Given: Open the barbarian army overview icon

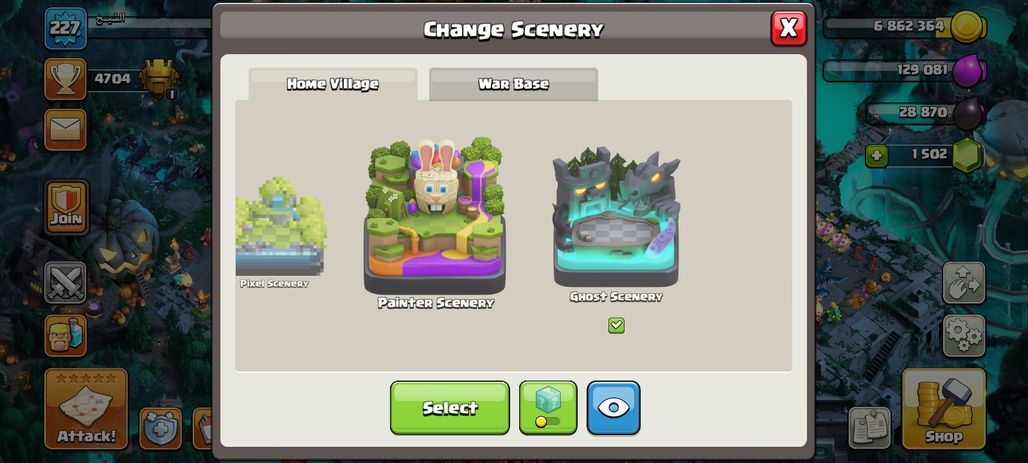Looking at the screenshot, I should (x=66, y=335).
